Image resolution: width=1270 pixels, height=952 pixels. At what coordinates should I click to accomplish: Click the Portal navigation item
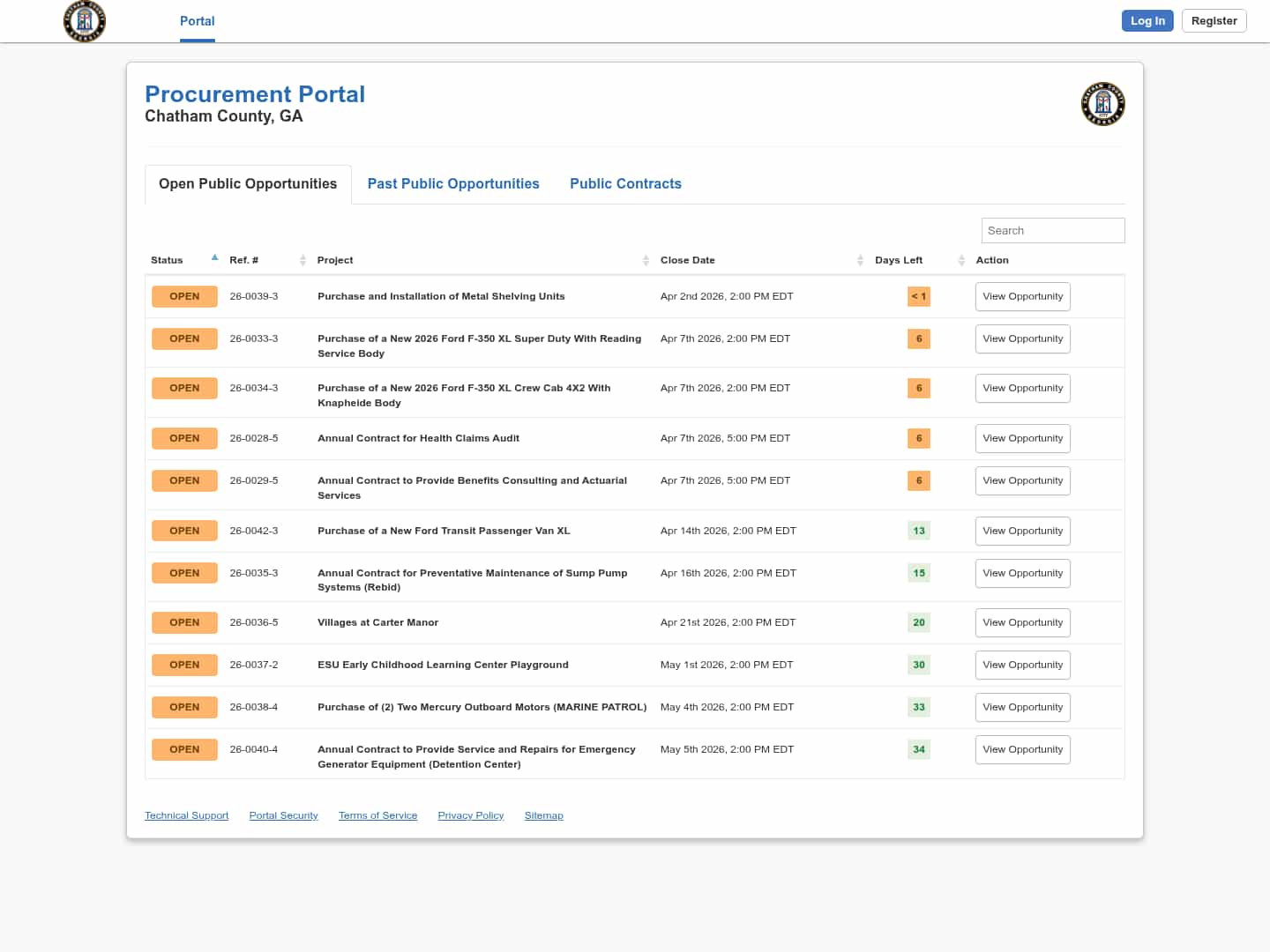coord(197,21)
